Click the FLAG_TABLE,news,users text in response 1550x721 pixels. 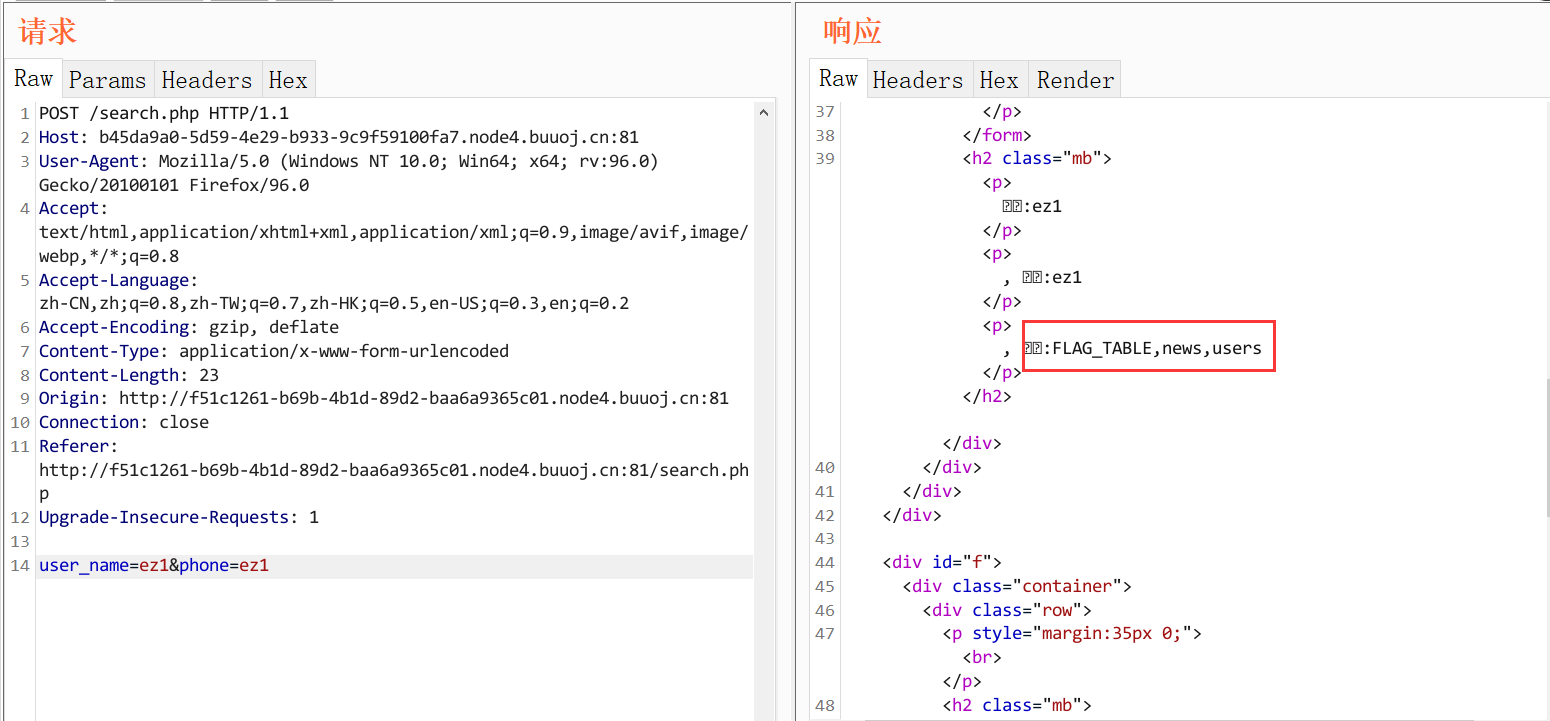(1157, 349)
